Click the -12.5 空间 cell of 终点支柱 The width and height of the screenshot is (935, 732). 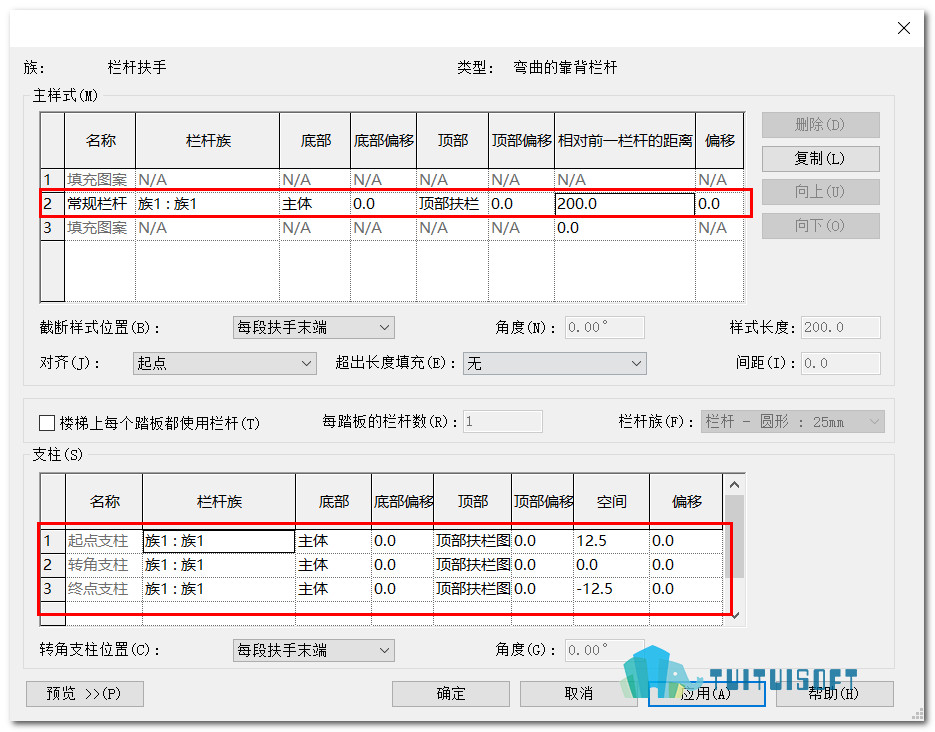click(x=611, y=589)
